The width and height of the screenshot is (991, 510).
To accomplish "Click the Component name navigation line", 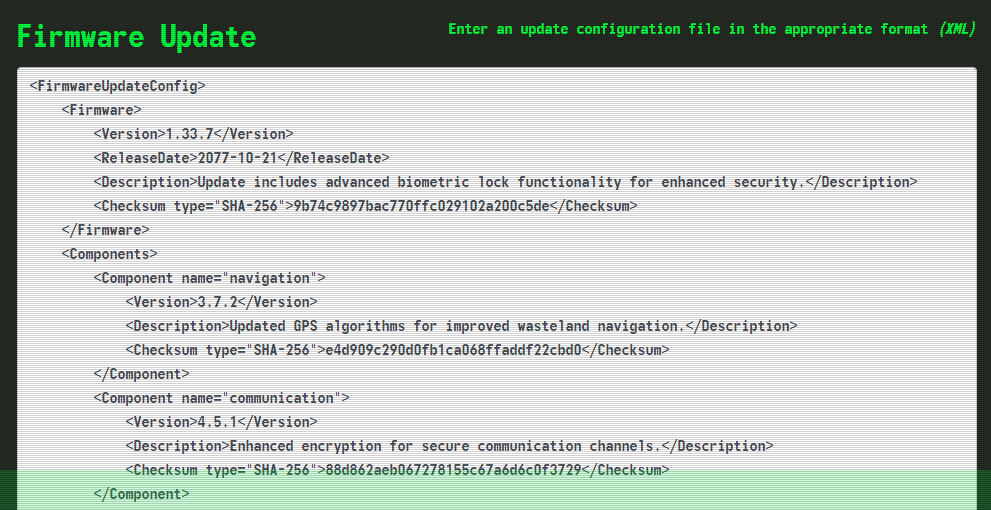I will tap(209, 278).
